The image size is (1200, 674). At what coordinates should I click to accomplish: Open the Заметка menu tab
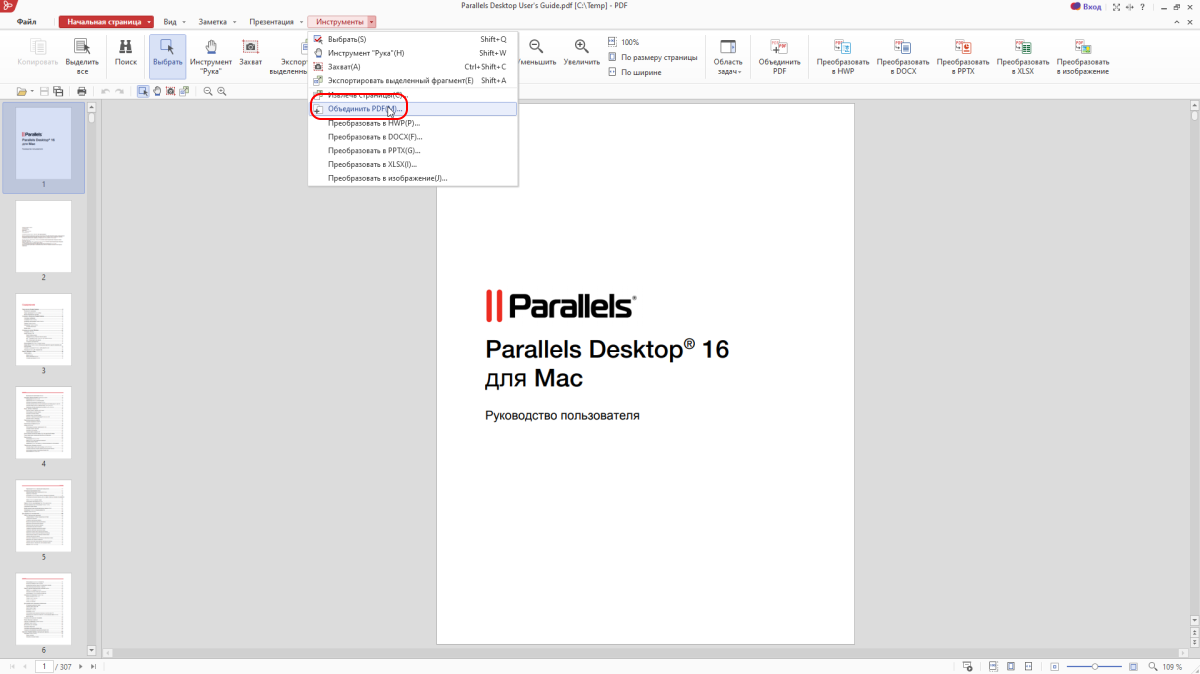[213, 21]
